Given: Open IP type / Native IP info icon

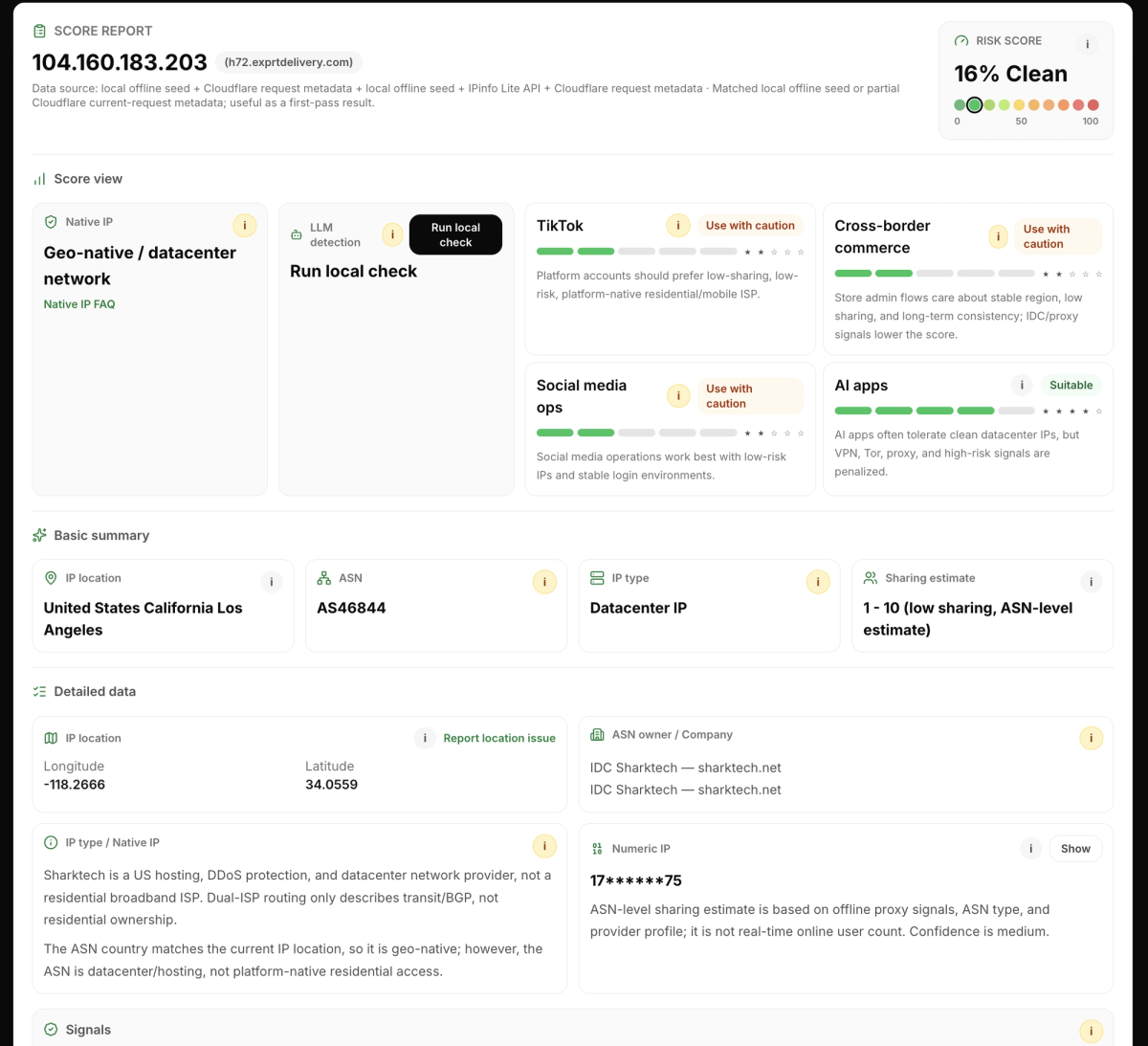Looking at the screenshot, I should pos(544,846).
